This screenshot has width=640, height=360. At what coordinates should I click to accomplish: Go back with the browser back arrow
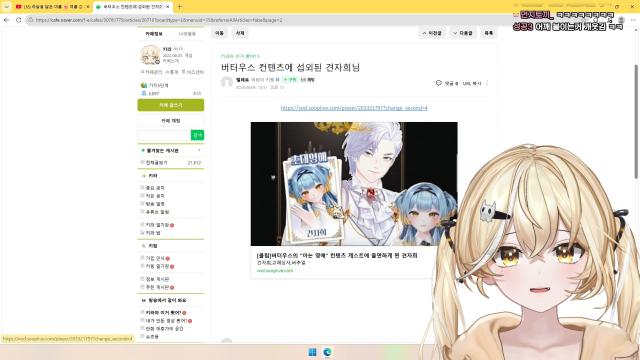coord(7,20)
